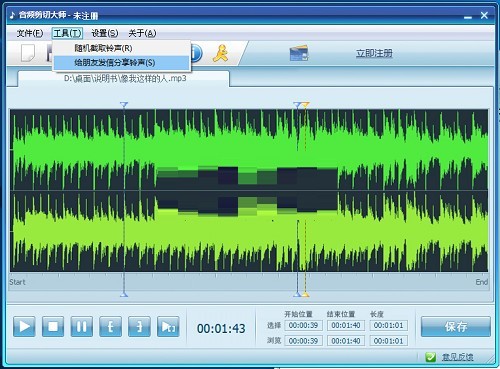Image resolution: width=500 pixels, height=369 pixels.
Task: Select the yellow playhead marker on waveform
Action: click(x=305, y=105)
